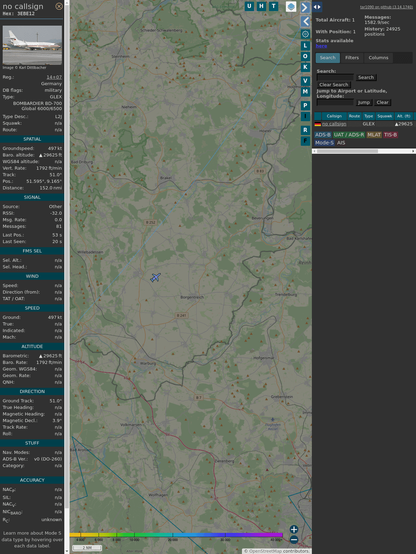Click the ADS-B source legend label
Viewport: 416px width, 554px height.
point(323,135)
